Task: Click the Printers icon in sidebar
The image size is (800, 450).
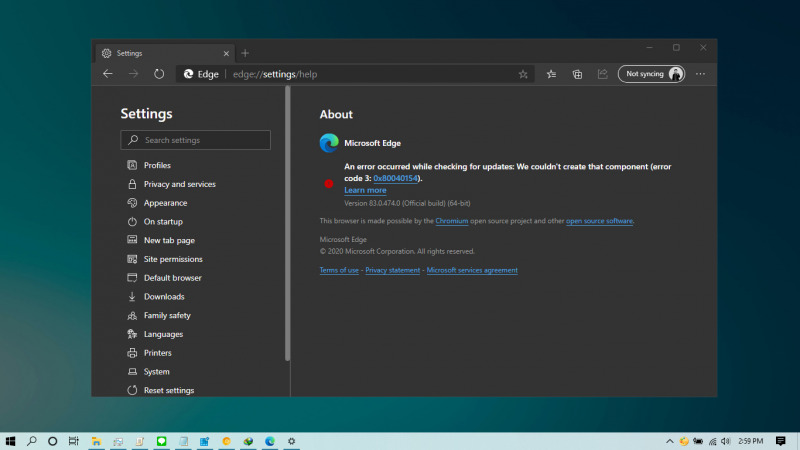Action: tap(132, 353)
